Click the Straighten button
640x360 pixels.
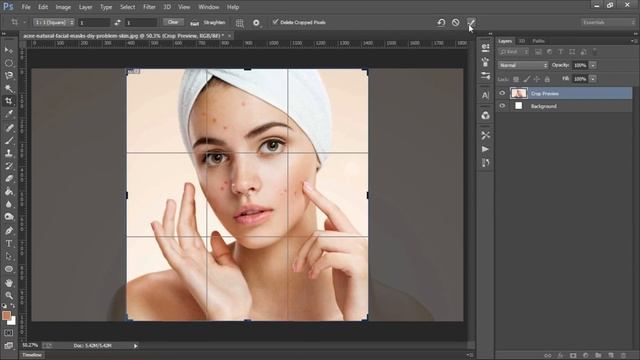tap(208, 23)
